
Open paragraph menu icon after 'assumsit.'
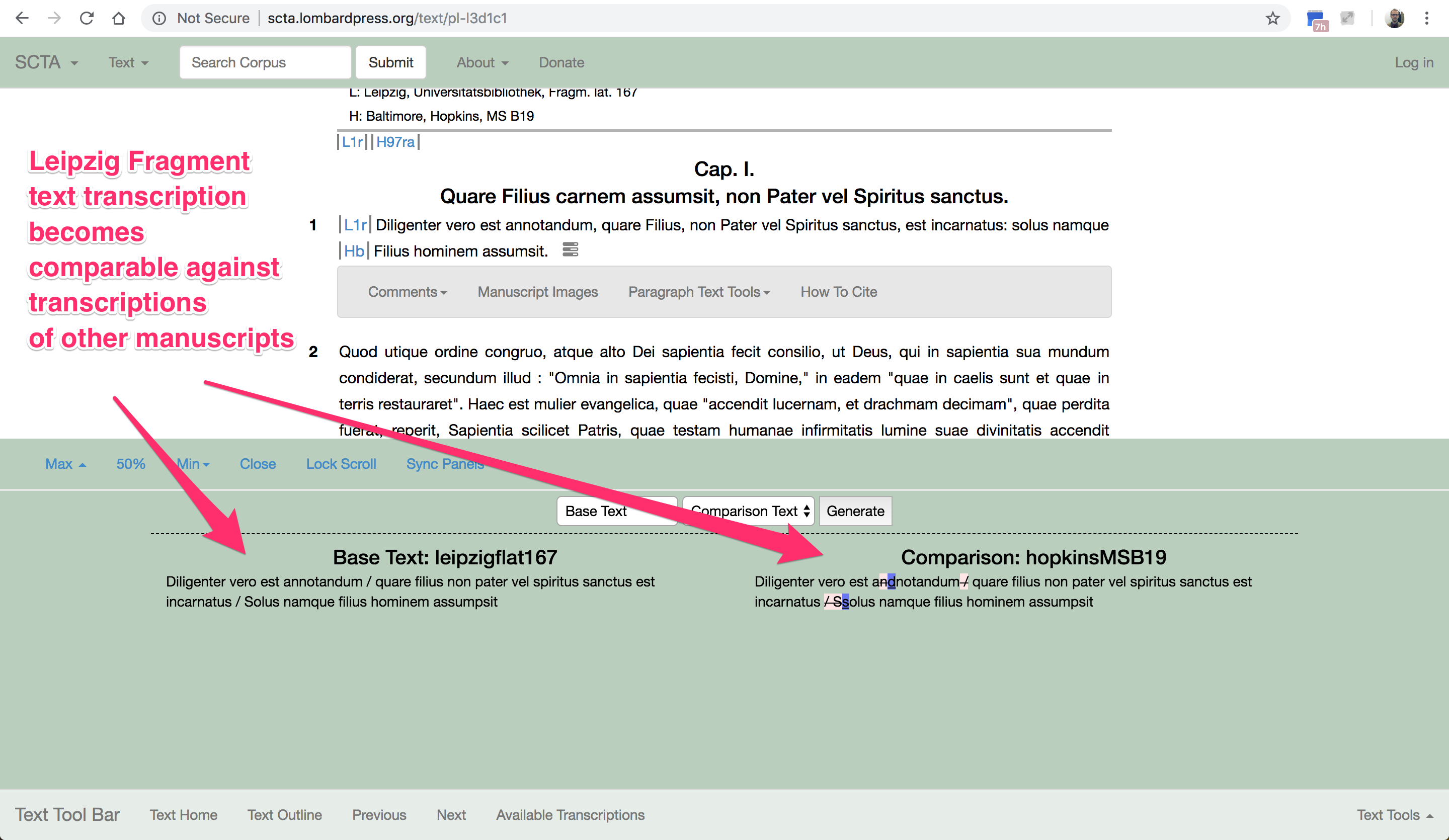tap(570, 249)
